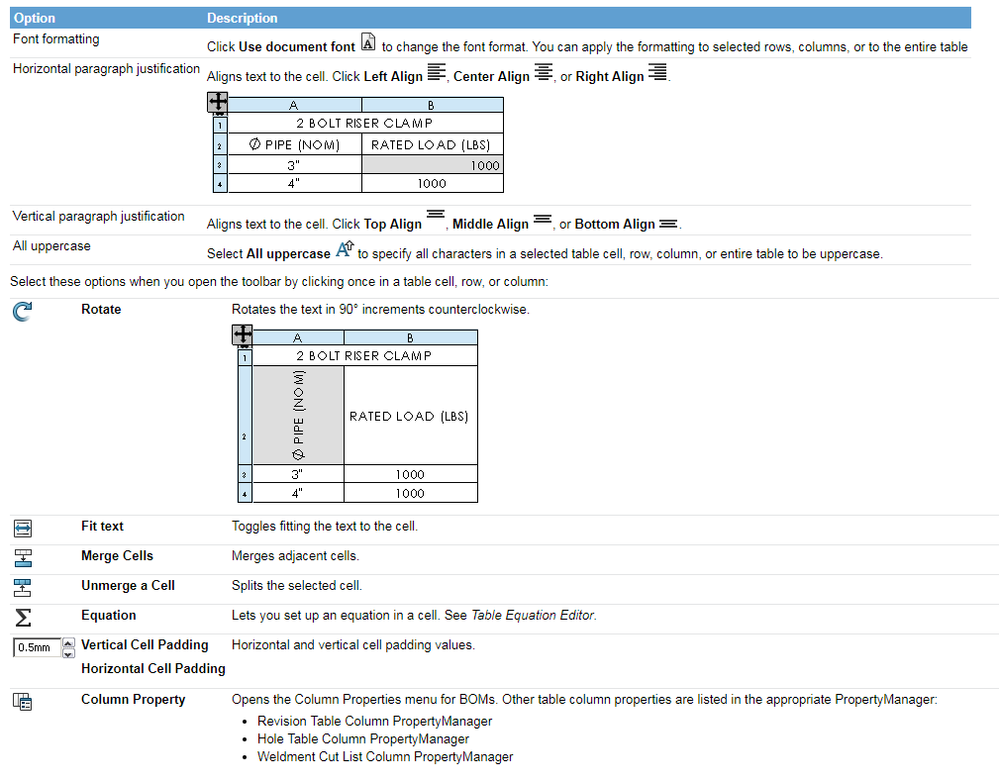Increase cell padding with the up arrow

[69, 642]
